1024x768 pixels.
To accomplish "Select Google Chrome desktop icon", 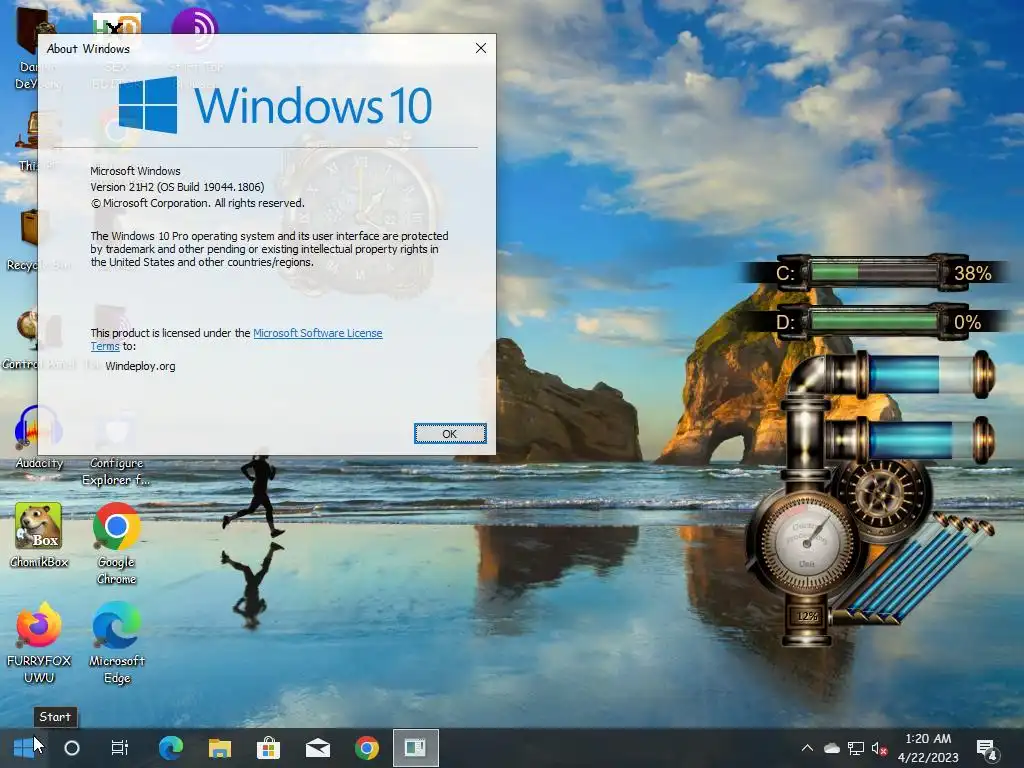I will [116, 543].
